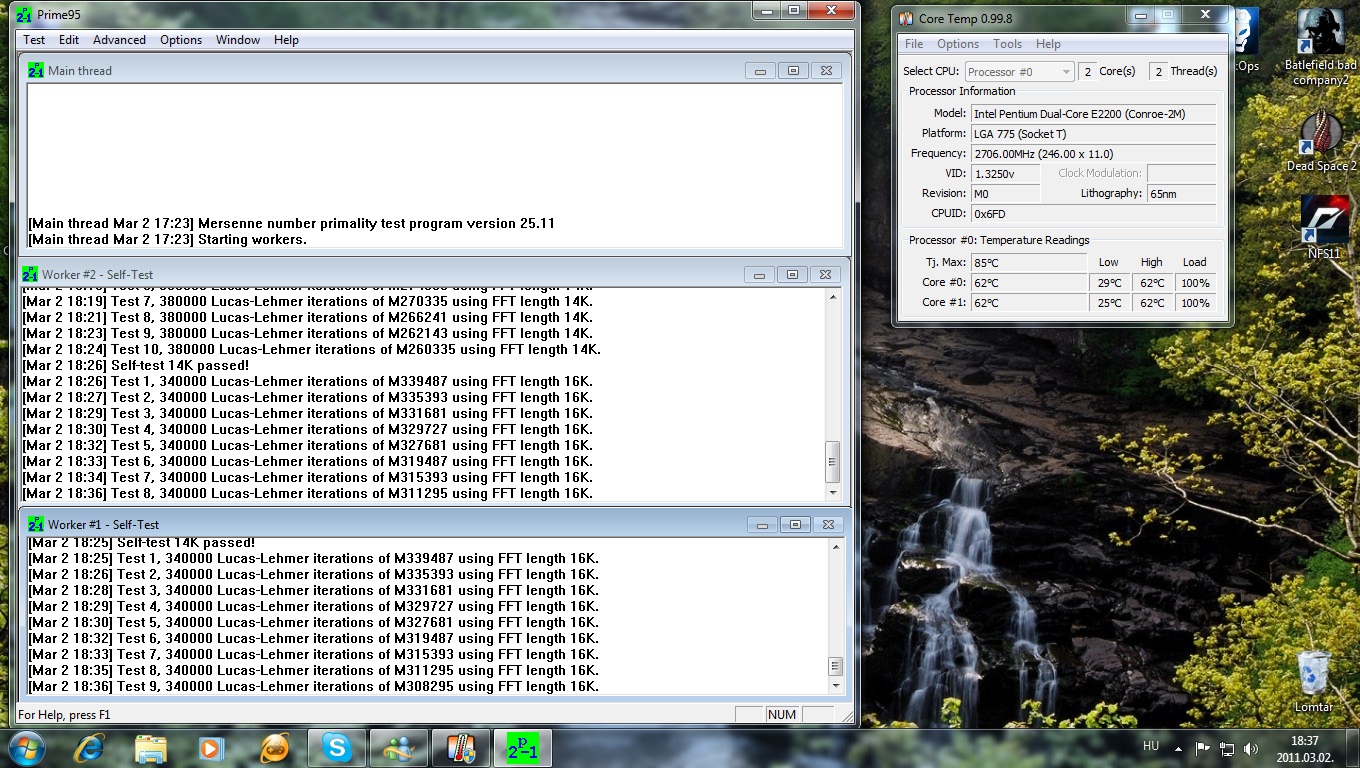Maximize the Worker #2 child window
Viewport: 1360px width, 768px height.
point(792,274)
